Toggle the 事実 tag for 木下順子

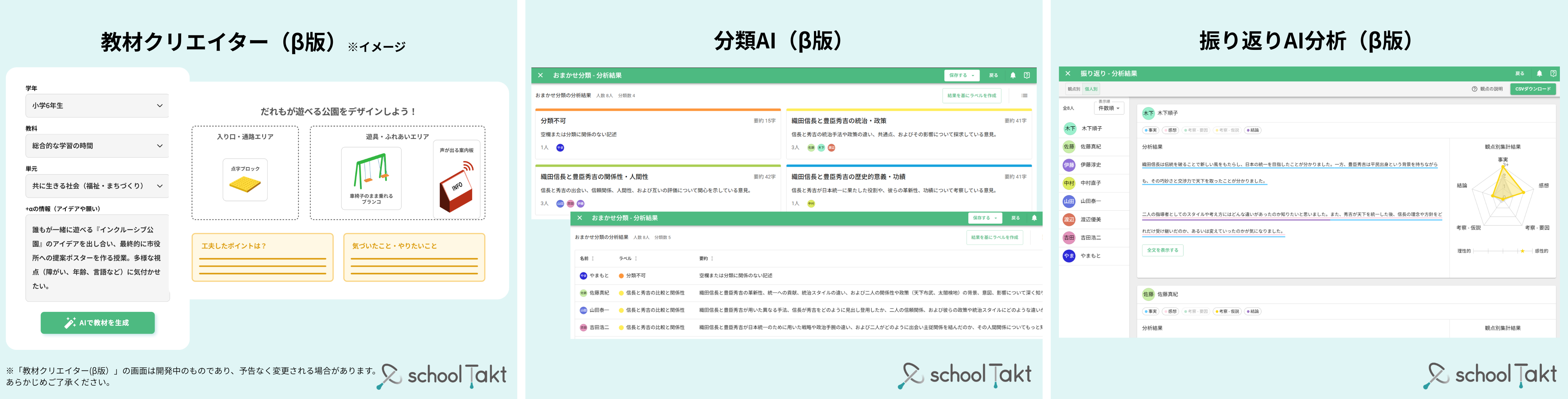(1151, 130)
